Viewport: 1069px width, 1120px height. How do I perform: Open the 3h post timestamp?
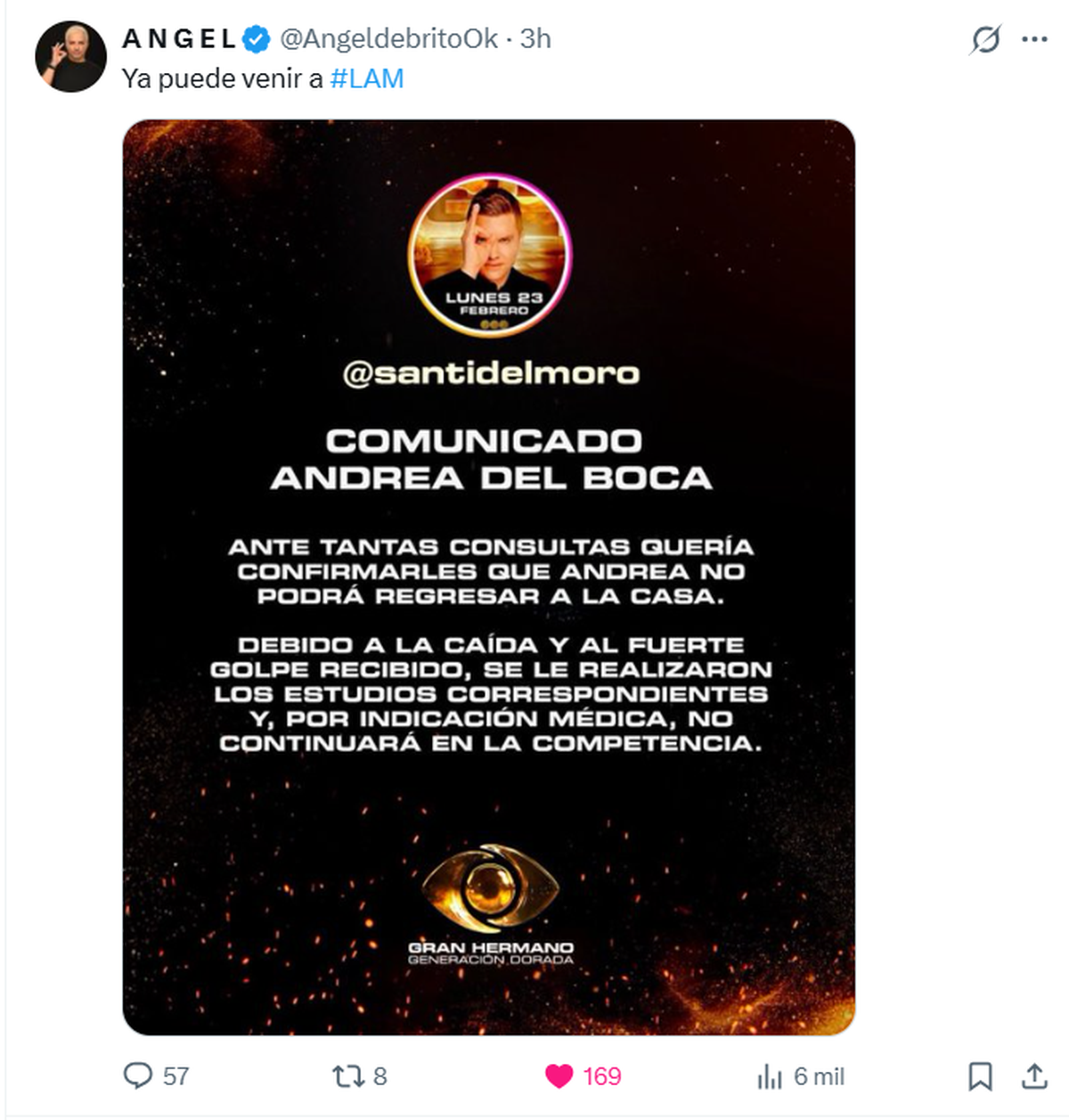535,39
